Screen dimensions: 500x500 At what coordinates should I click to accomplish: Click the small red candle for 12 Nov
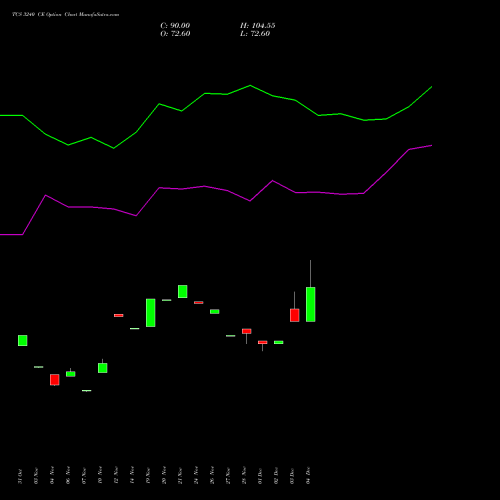coord(119,315)
